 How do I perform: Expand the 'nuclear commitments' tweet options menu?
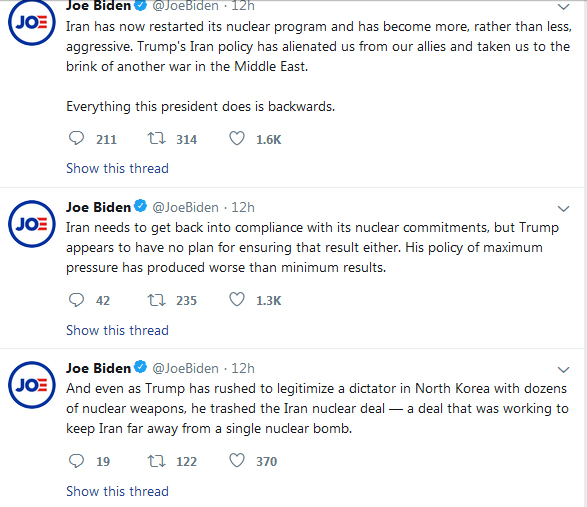[x=563, y=209]
